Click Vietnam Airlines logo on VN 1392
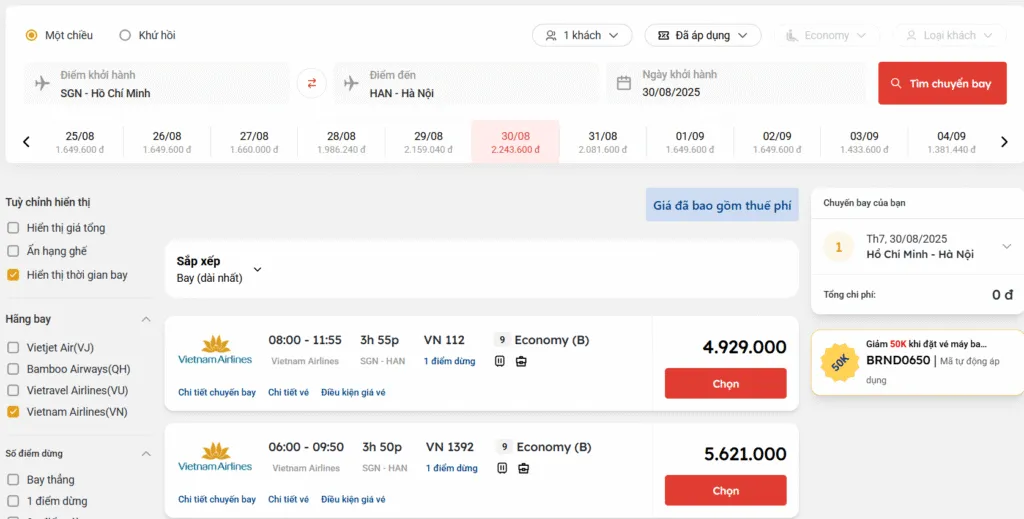The width and height of the screenshot is (1024, 519). [215, 457]
